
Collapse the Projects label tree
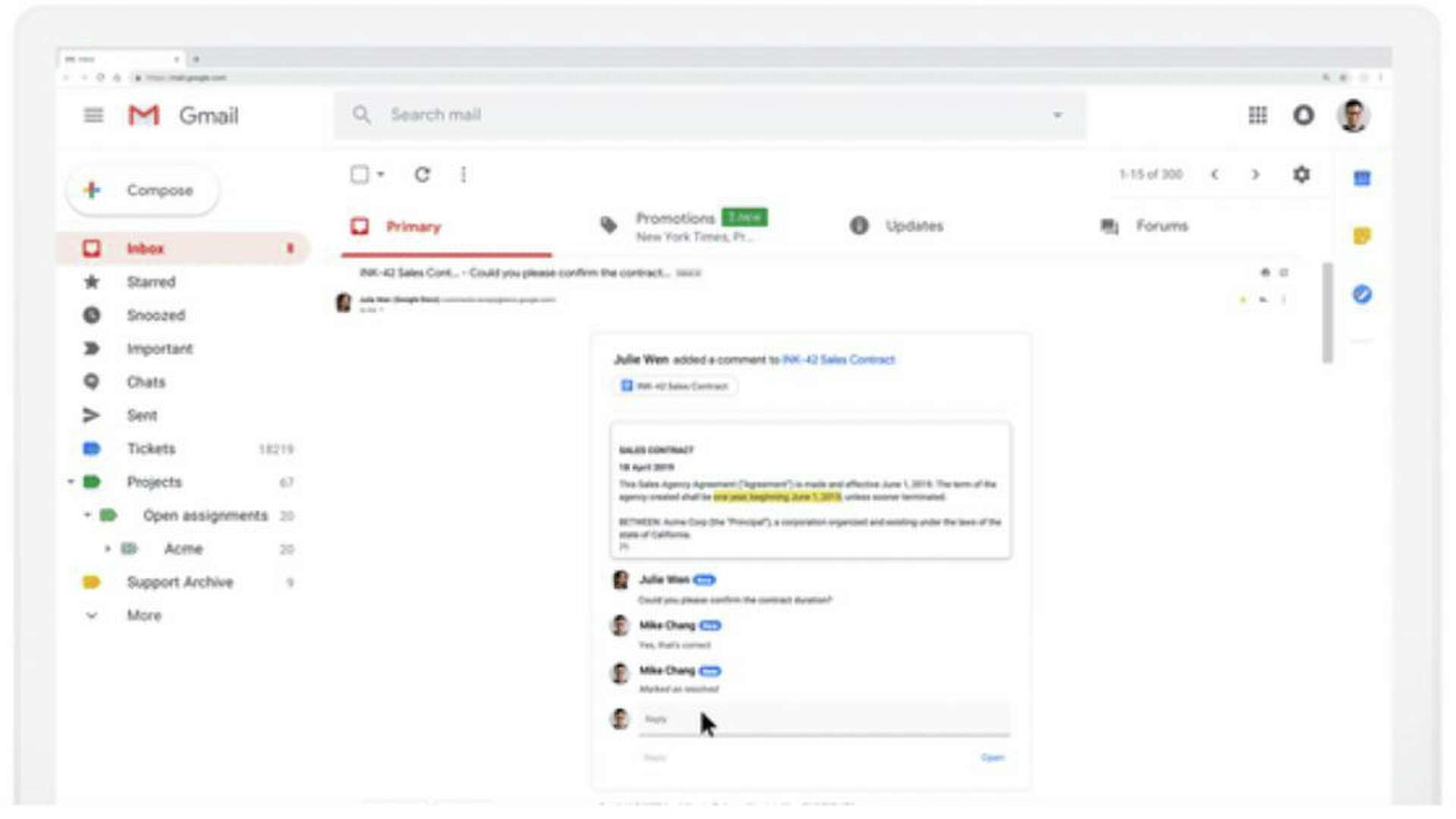71,482
